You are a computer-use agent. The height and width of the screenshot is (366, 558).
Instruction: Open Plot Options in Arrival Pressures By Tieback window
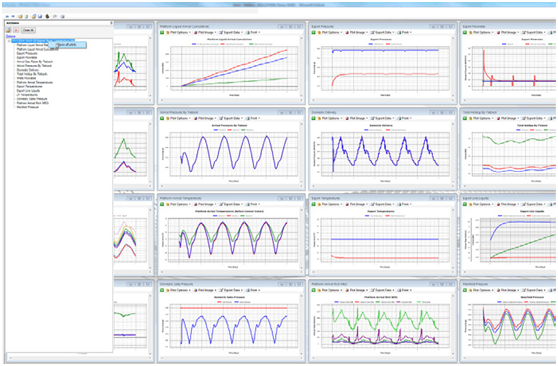[179, 118]
